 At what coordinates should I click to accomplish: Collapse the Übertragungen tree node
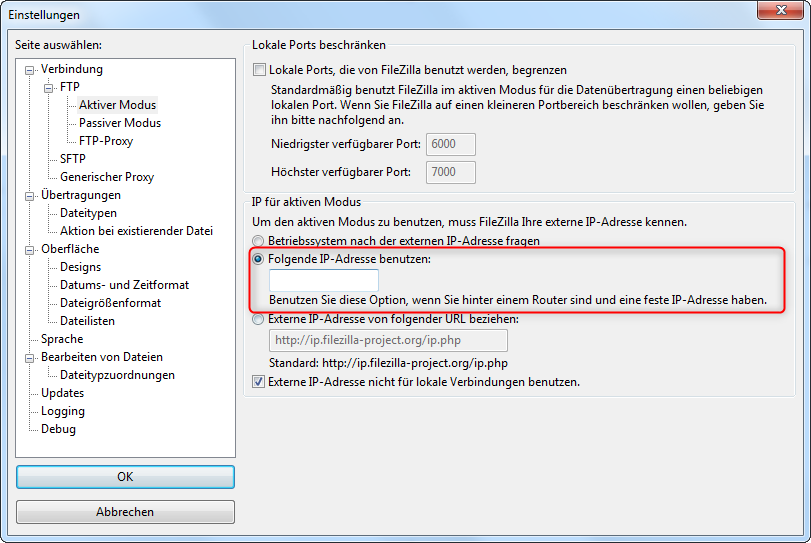pos(30,196)
